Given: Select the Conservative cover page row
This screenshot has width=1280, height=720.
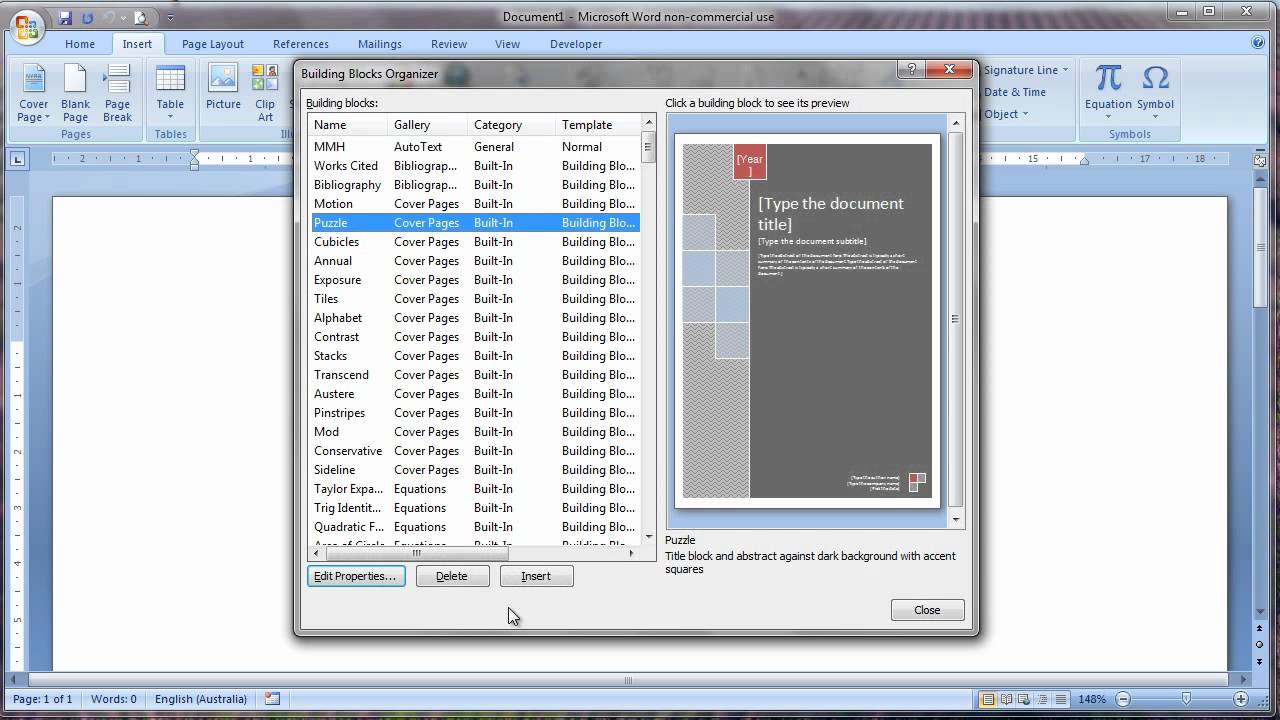Looking at the screenshot, I should 474,451.
